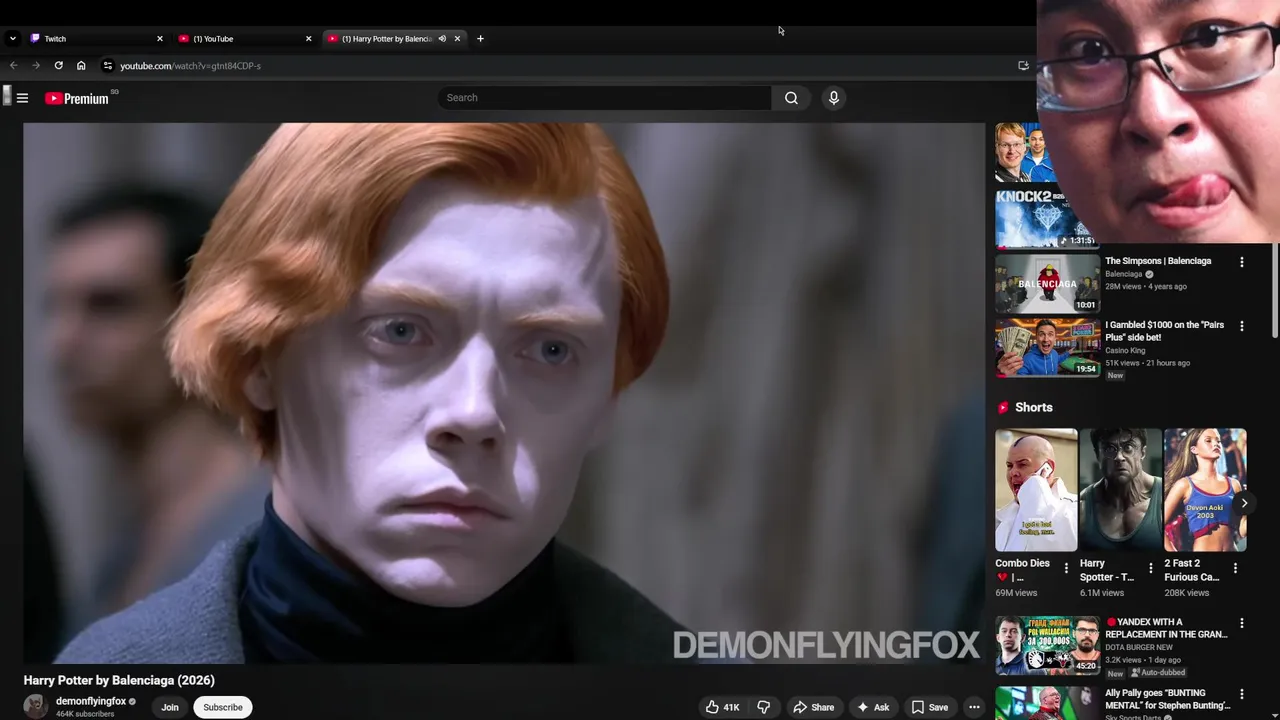Open The Simpsons | Balenciaga video thumbnail
Screen dimensions: 1280x720
[1047, 284]
